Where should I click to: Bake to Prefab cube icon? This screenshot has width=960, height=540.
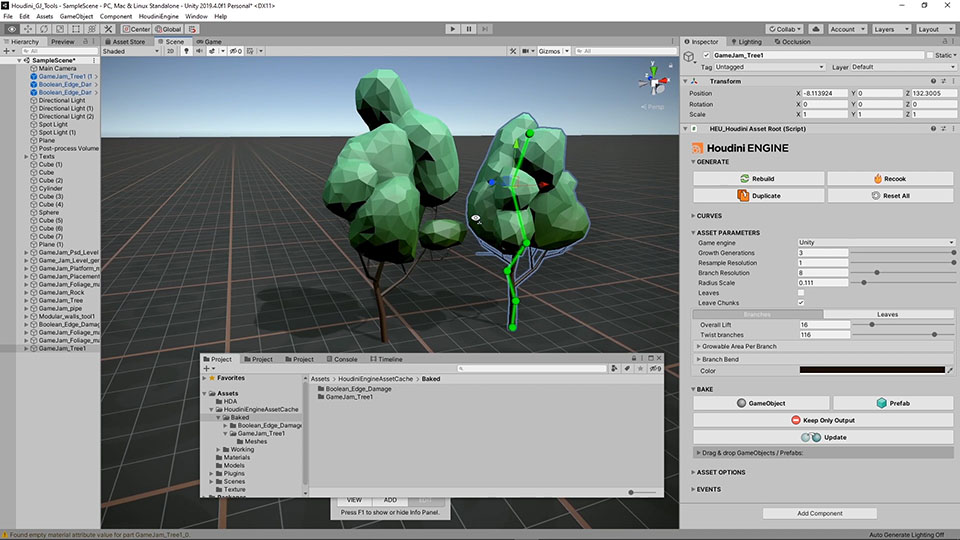click(x=882, y=403)
